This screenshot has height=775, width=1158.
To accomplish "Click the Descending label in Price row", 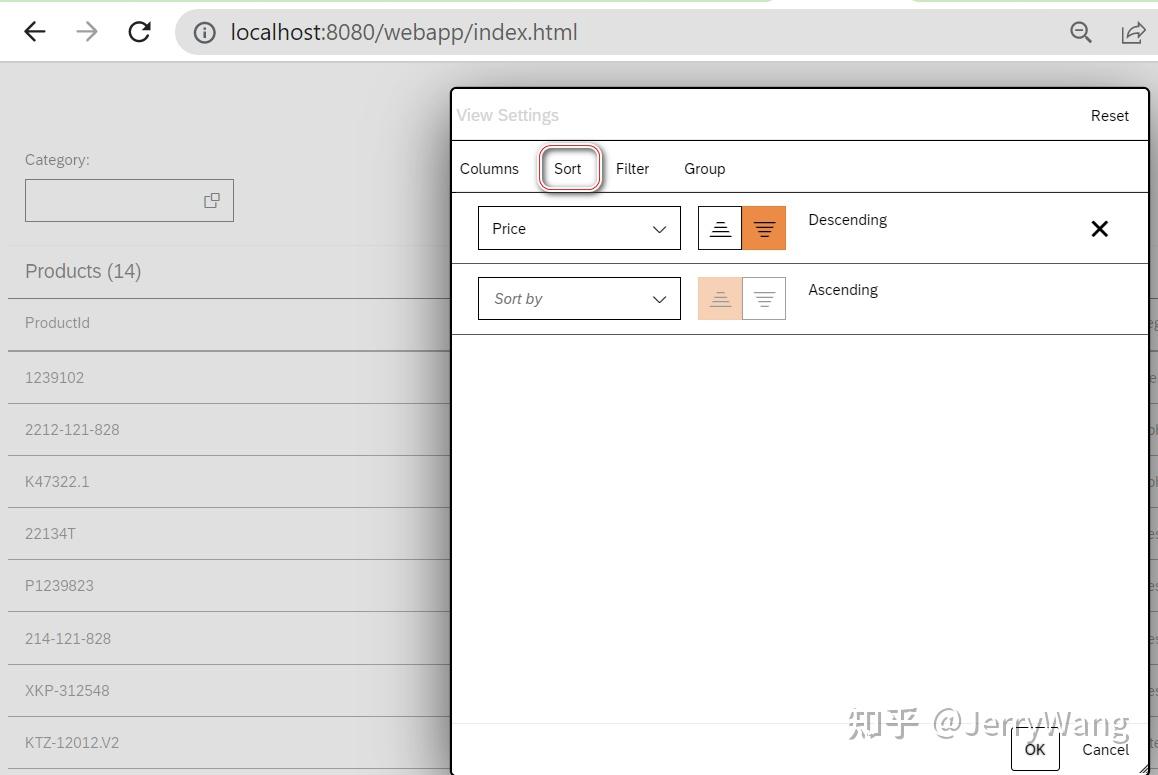I will [x=847, y=219].
